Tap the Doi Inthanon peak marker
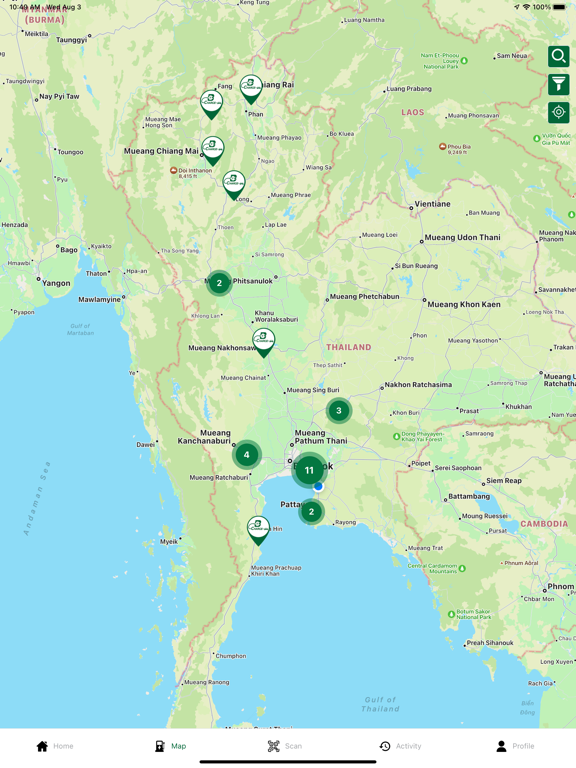Screen dimensions: 576x768 [173, 170]
